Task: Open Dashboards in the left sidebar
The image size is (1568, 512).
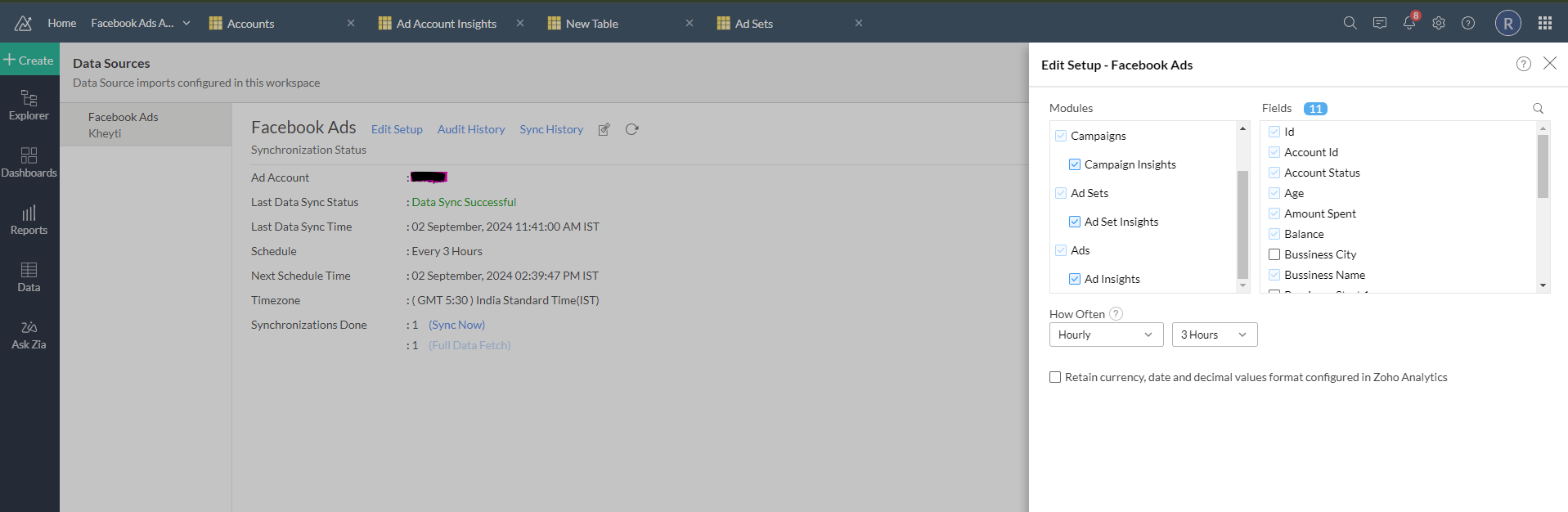Action: (29, 163)
